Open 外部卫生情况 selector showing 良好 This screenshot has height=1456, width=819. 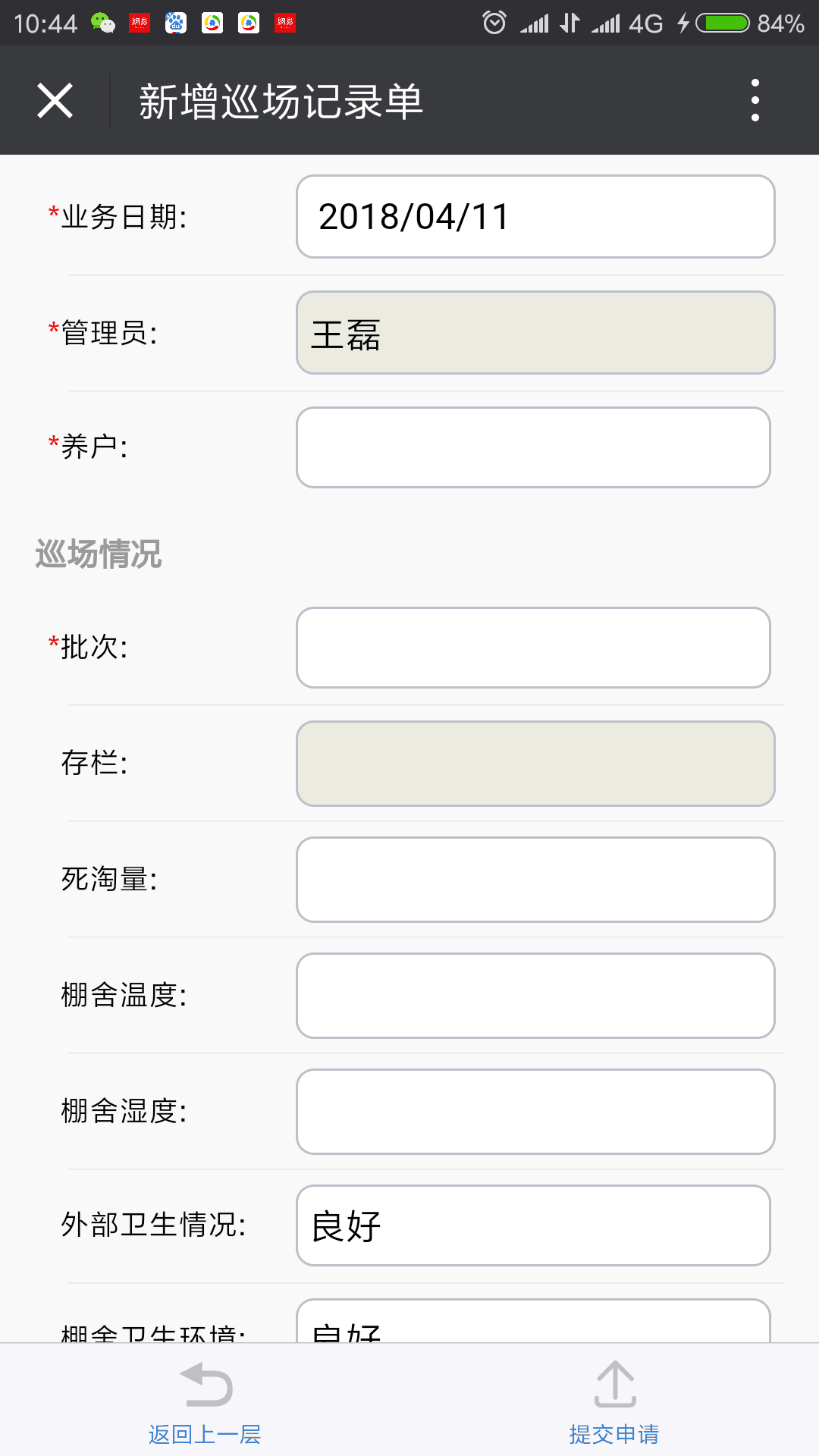pyautogui.click(x=533, y=1225)
